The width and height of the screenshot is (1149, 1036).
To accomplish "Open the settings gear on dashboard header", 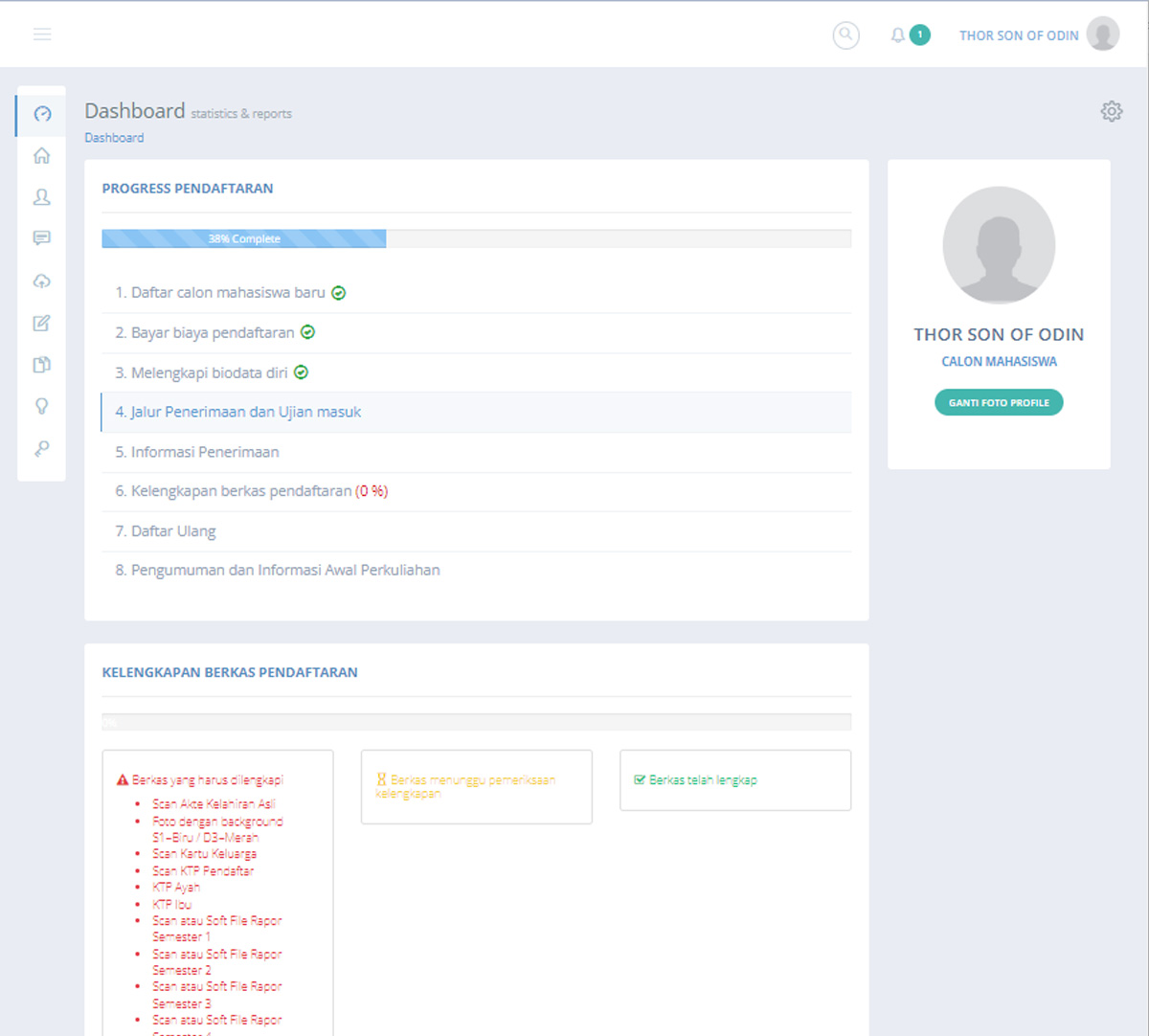I will (x=1111, y=111).
